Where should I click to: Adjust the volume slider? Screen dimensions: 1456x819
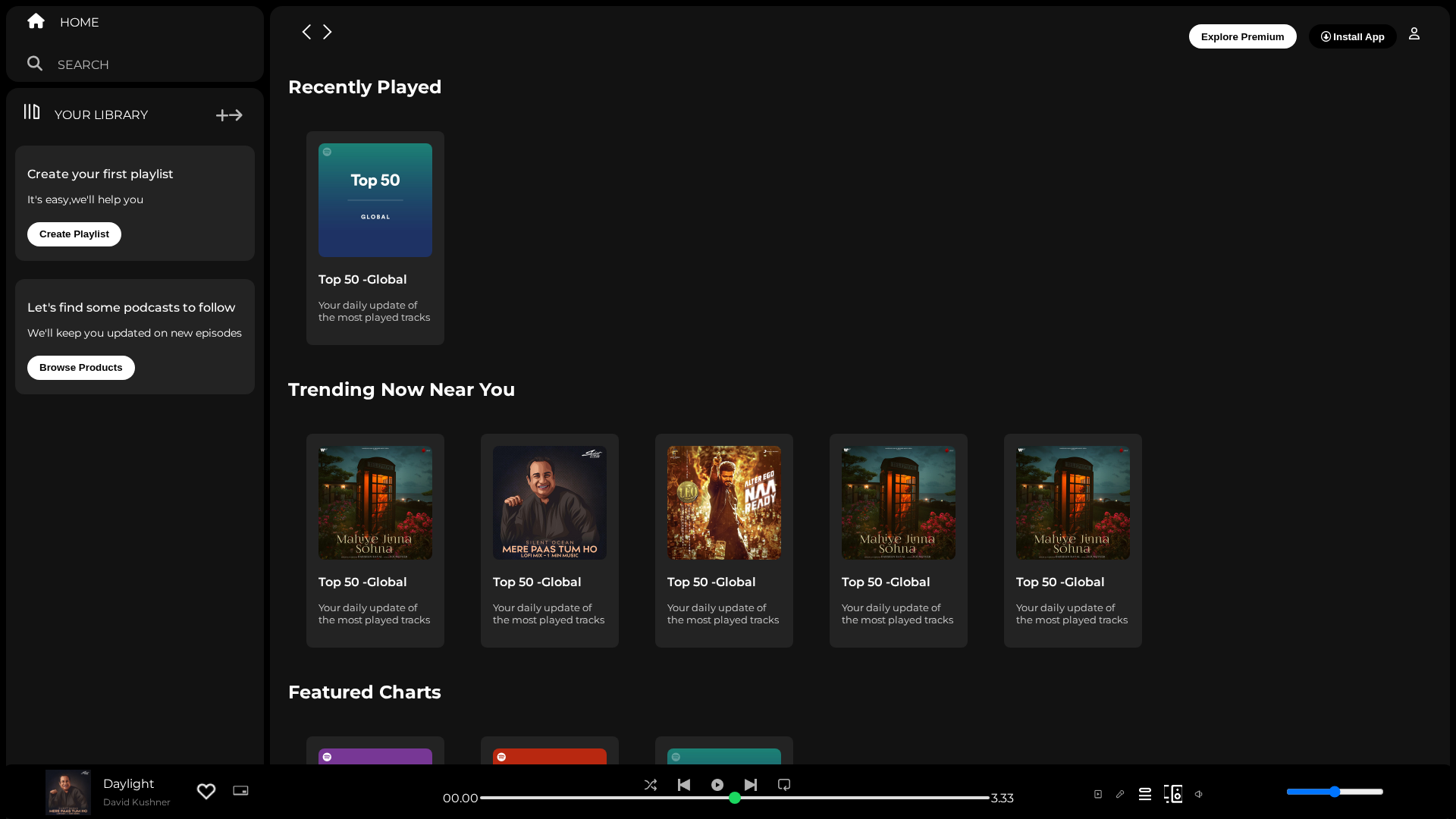1335,792
